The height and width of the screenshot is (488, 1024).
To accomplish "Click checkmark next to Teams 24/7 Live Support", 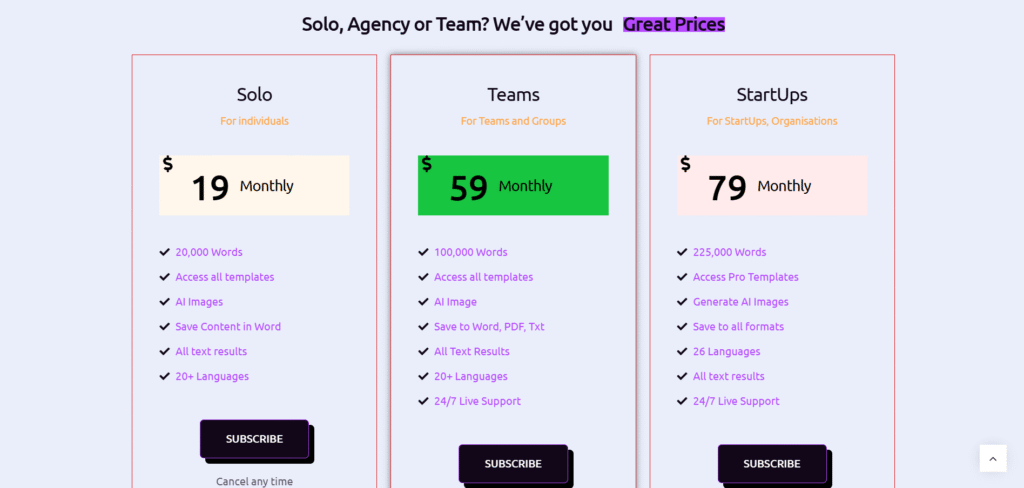I will 423,401.
